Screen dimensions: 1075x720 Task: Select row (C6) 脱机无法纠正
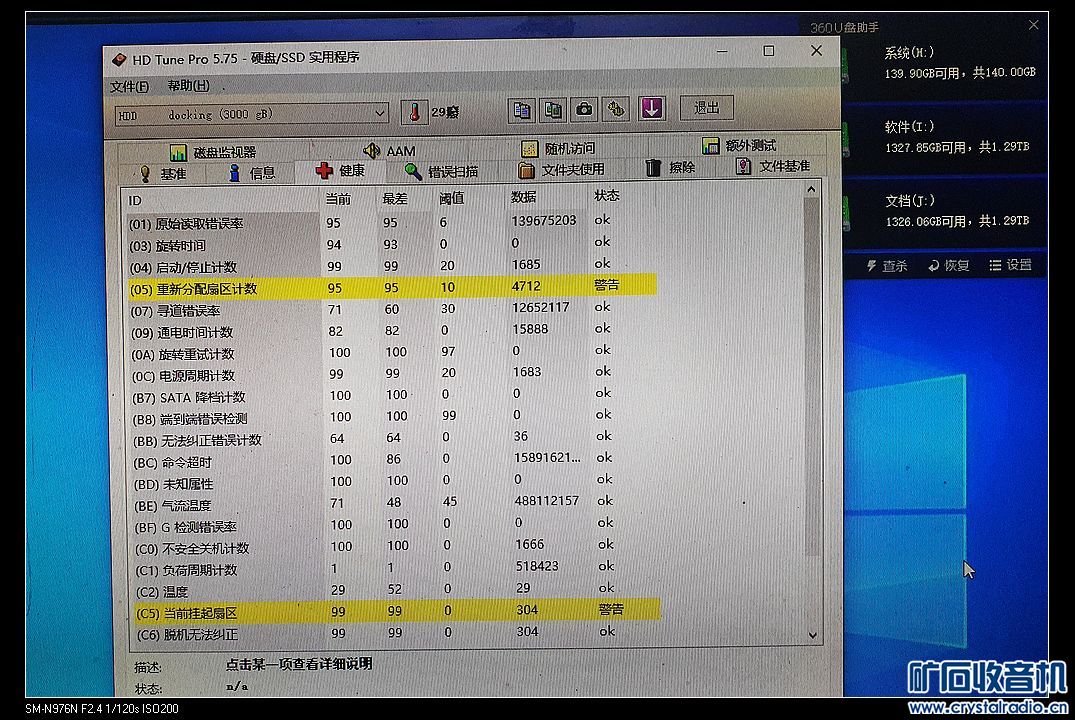[396, 634]
